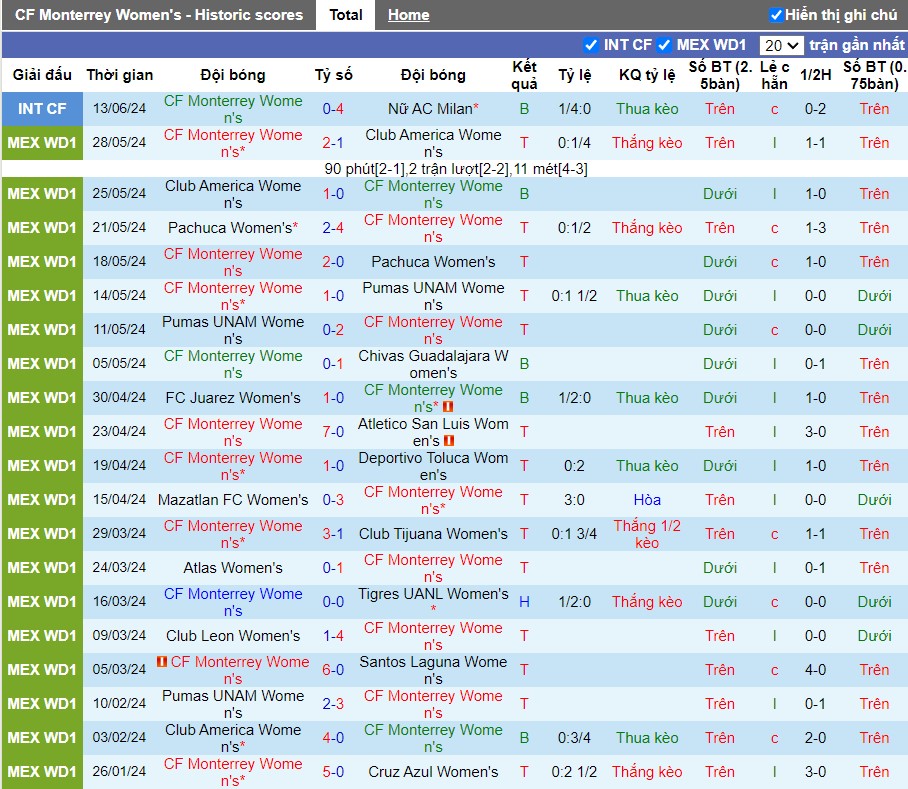Click MEX WD1 label on 28/05/24 row
The width and height of the screenshot is (908, 789).
coord(42,143)
